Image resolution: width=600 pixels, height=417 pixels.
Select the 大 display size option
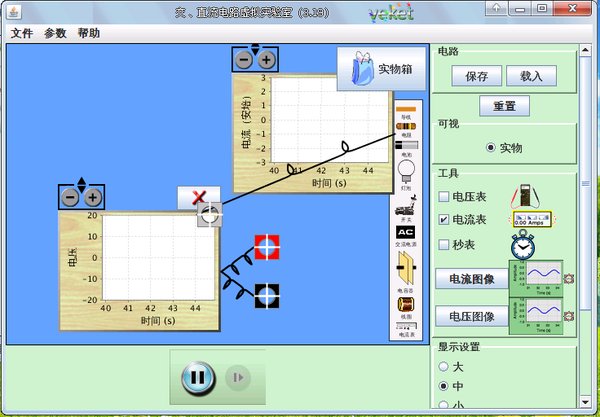click(x=443, y=367)
